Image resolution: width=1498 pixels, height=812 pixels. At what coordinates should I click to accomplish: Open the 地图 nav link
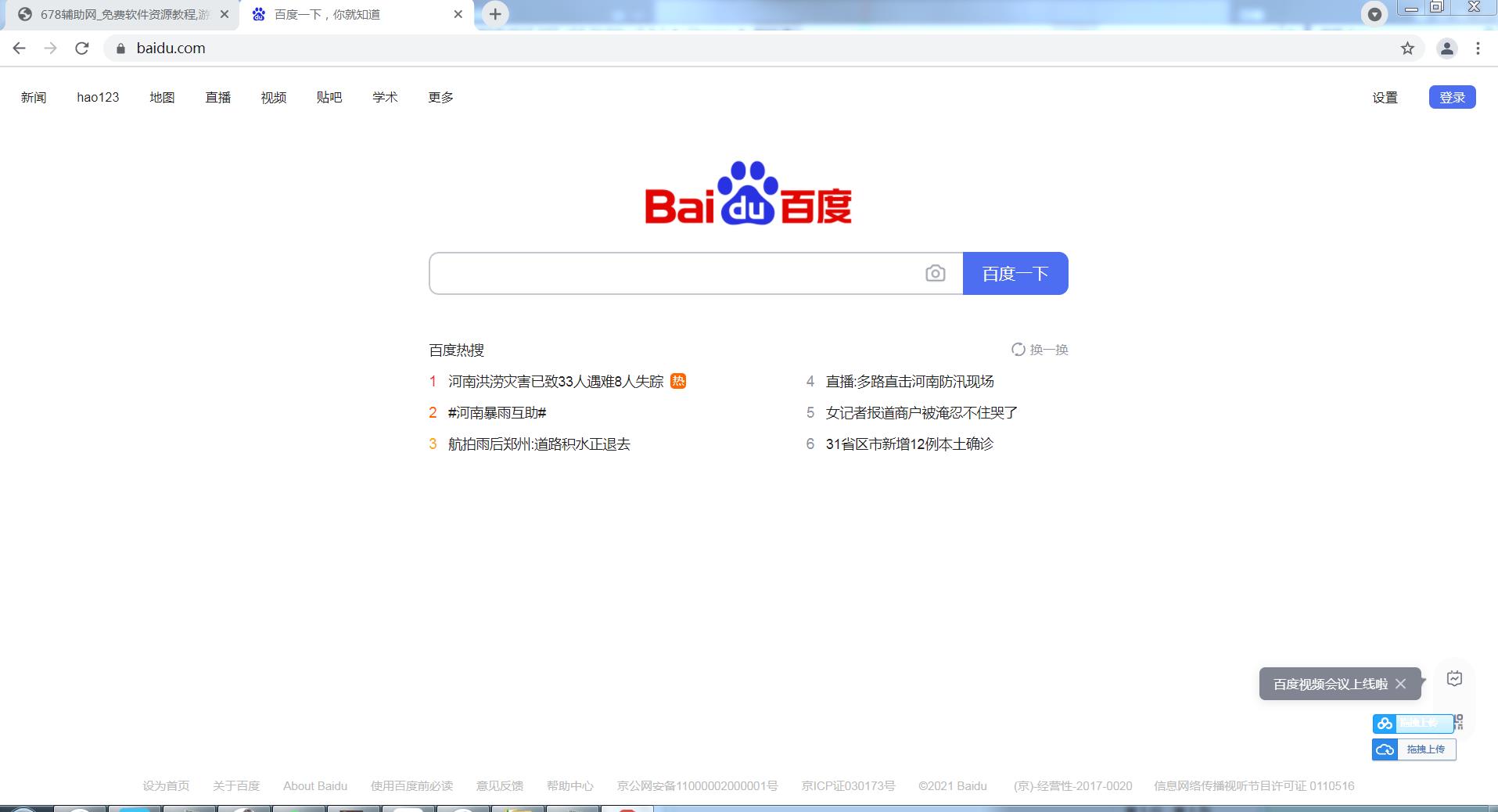click(162, 97)
